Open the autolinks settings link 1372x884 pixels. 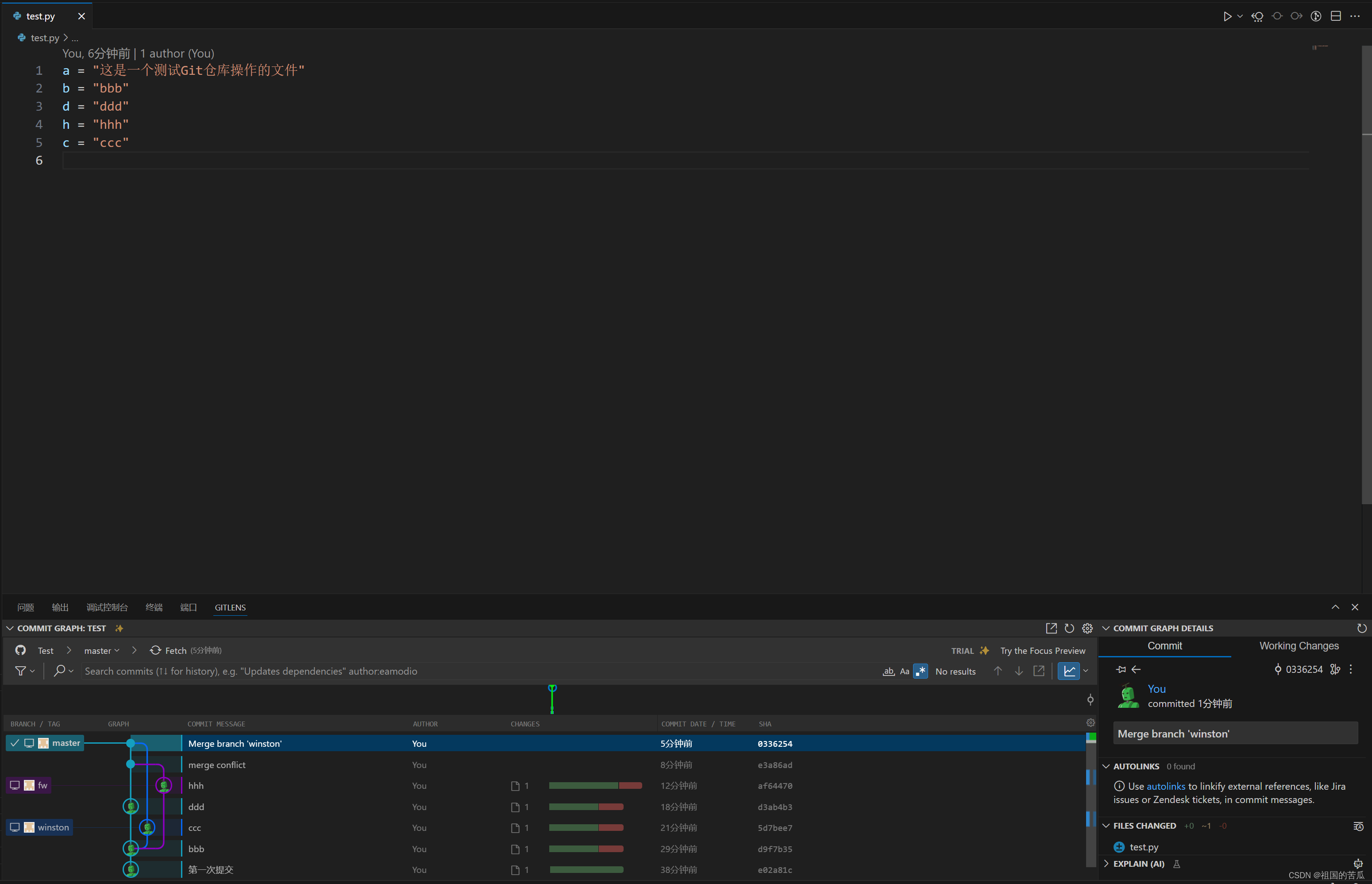point(1165,787)
